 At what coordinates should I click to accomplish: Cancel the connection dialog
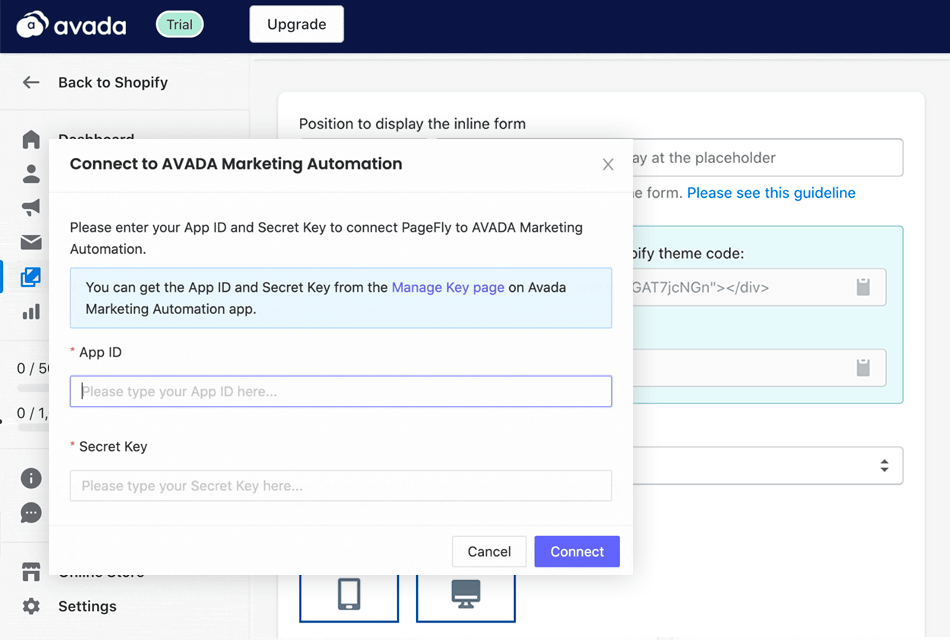coord(489,551)
